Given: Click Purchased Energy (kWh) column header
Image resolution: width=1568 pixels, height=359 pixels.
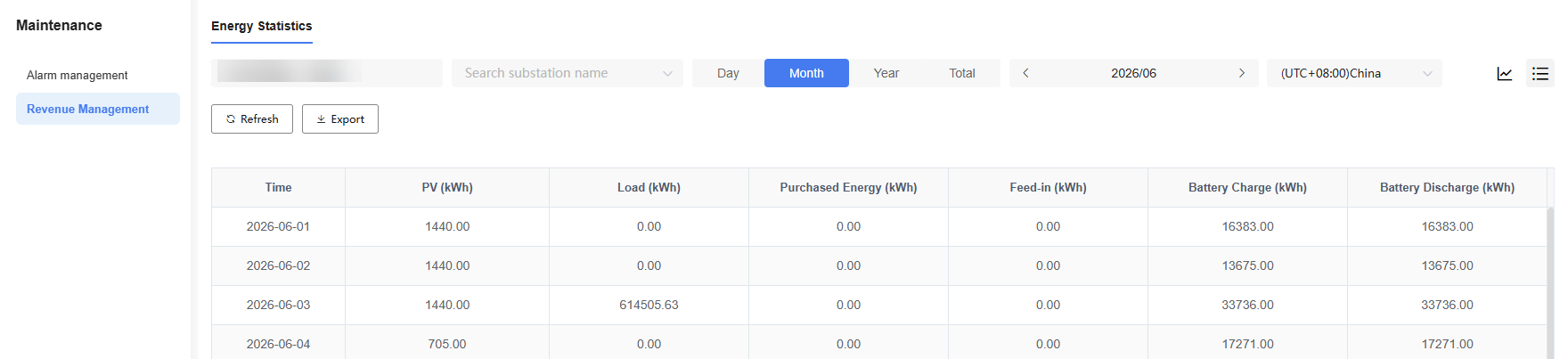Looking at the screenshot, I should 848,187.
